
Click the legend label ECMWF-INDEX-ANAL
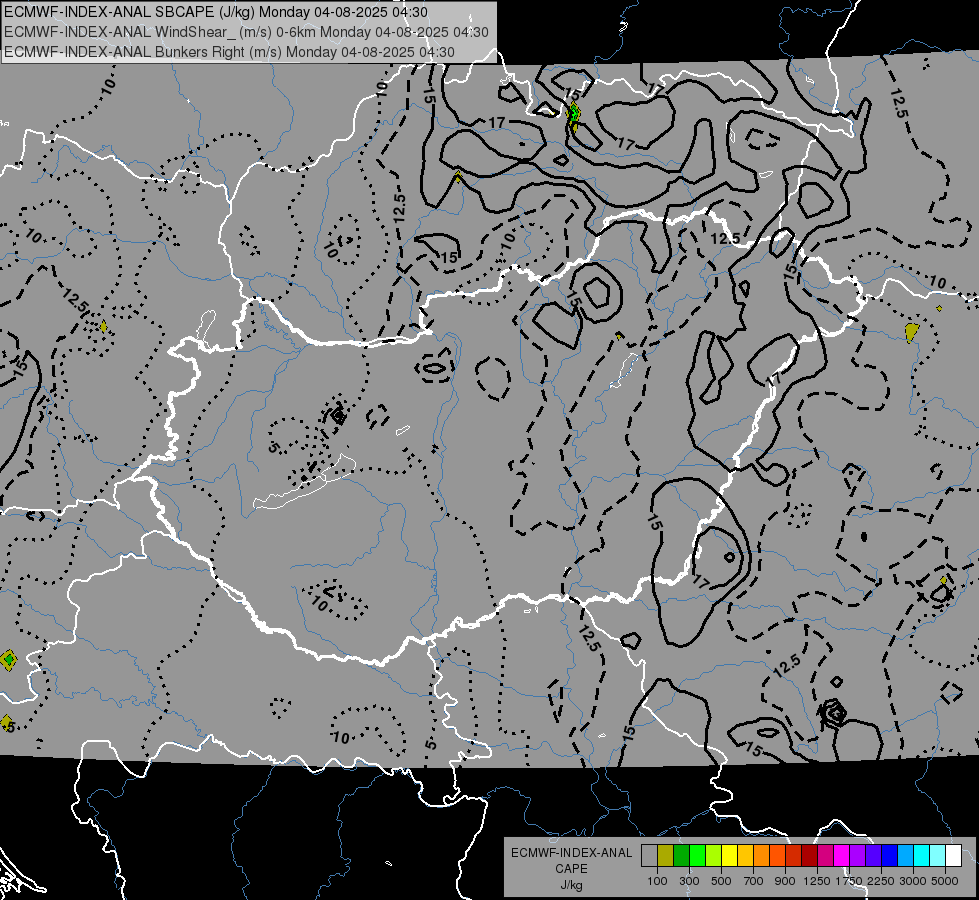click(571, 853)
